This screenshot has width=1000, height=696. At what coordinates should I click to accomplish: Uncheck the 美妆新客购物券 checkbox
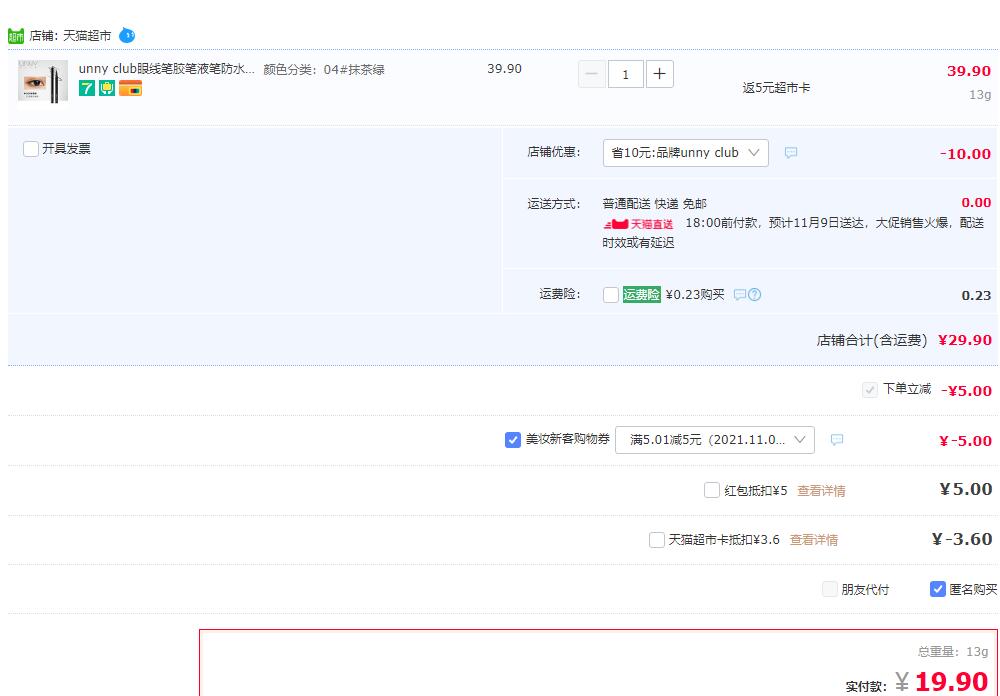(513, 440)
